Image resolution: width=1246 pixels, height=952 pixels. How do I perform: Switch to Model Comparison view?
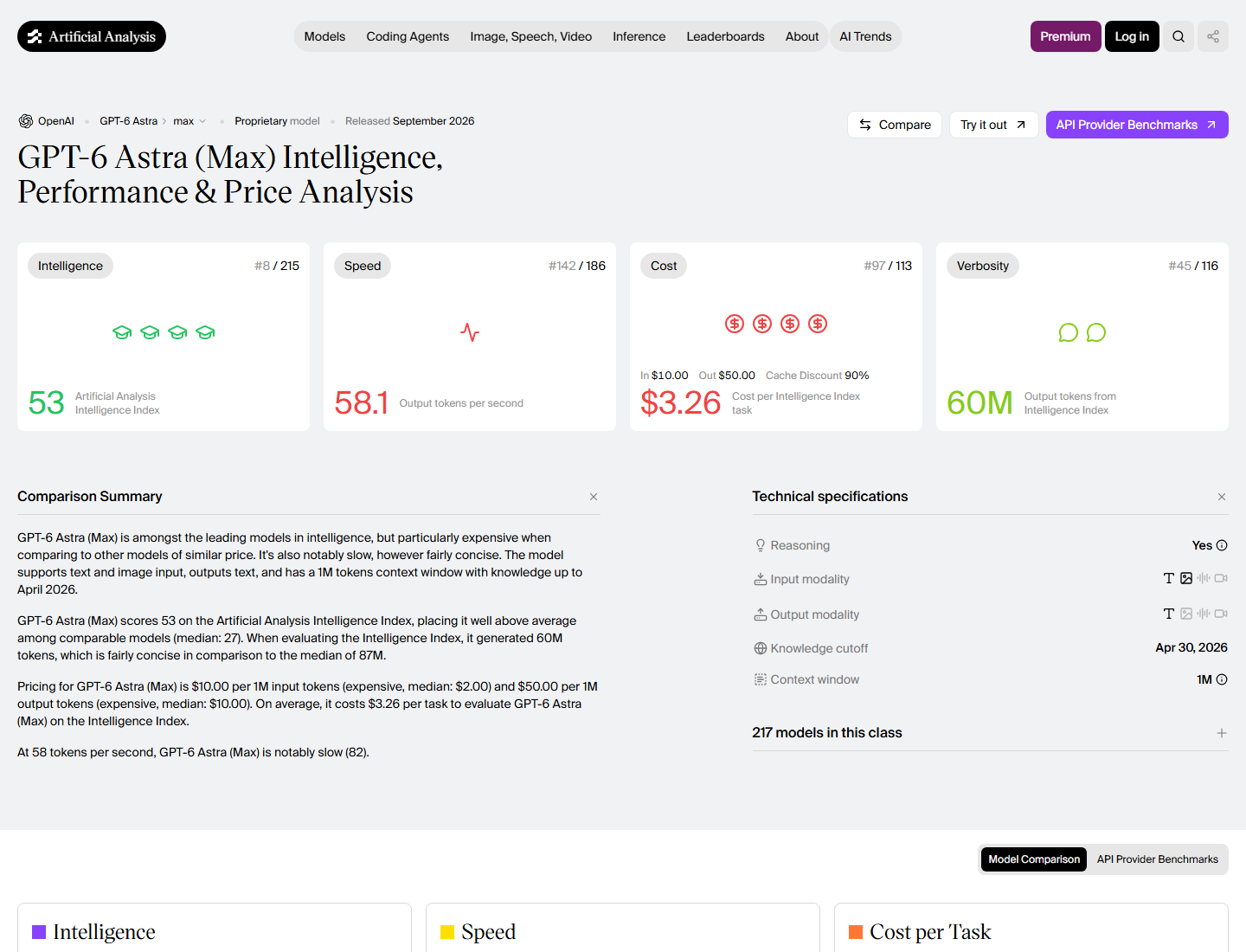1034,859
